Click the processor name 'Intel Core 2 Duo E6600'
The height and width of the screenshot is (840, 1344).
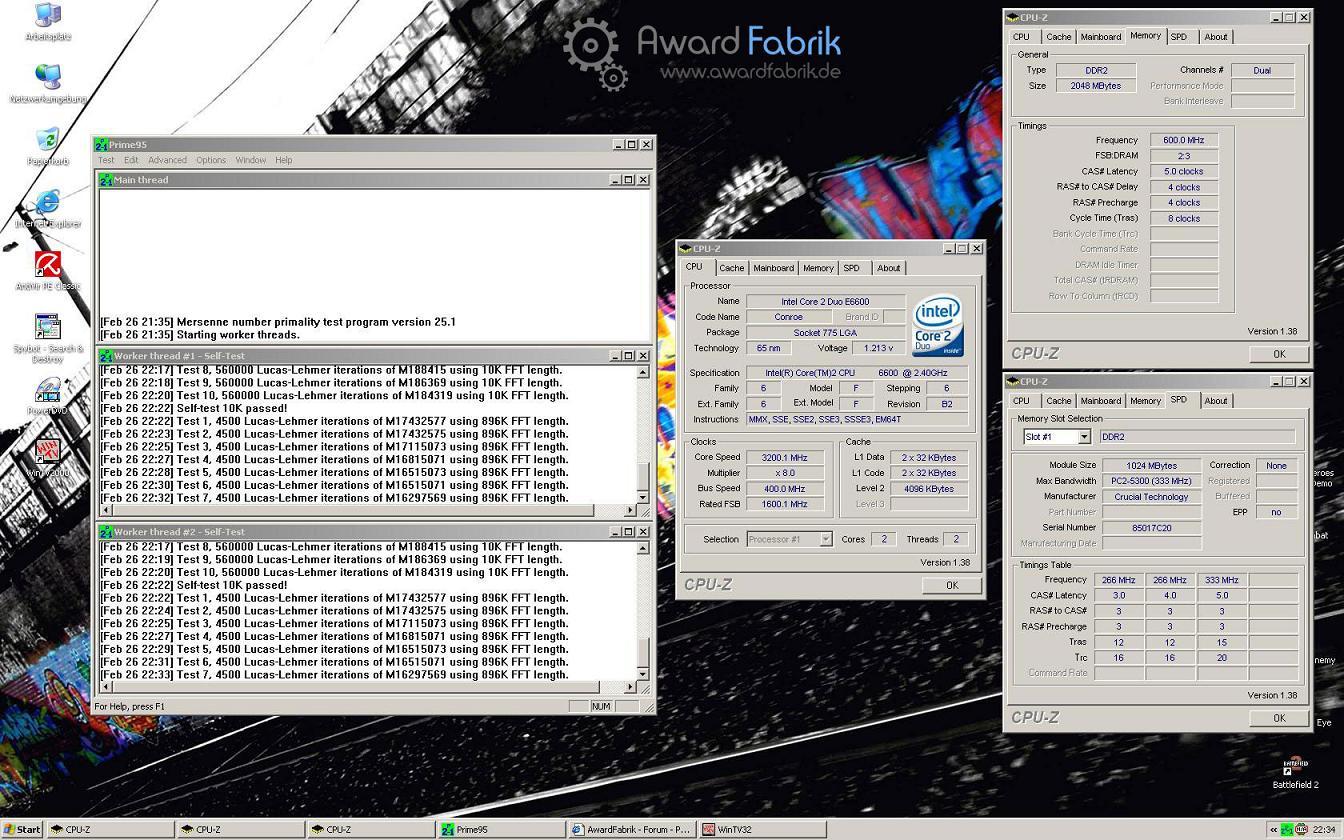[825, 301]
